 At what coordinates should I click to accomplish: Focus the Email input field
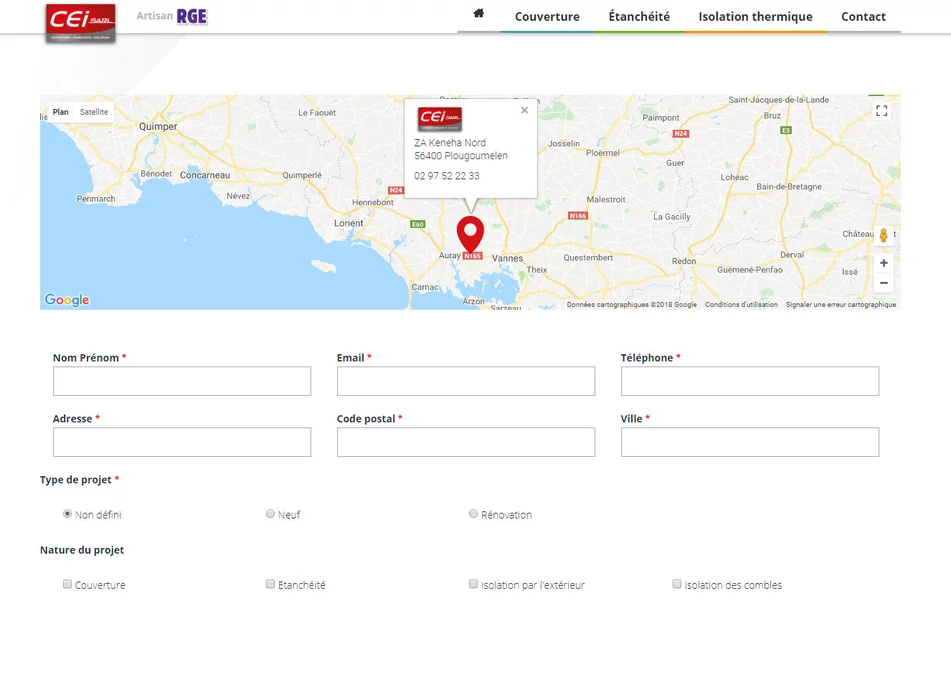(x=465, y=381)
